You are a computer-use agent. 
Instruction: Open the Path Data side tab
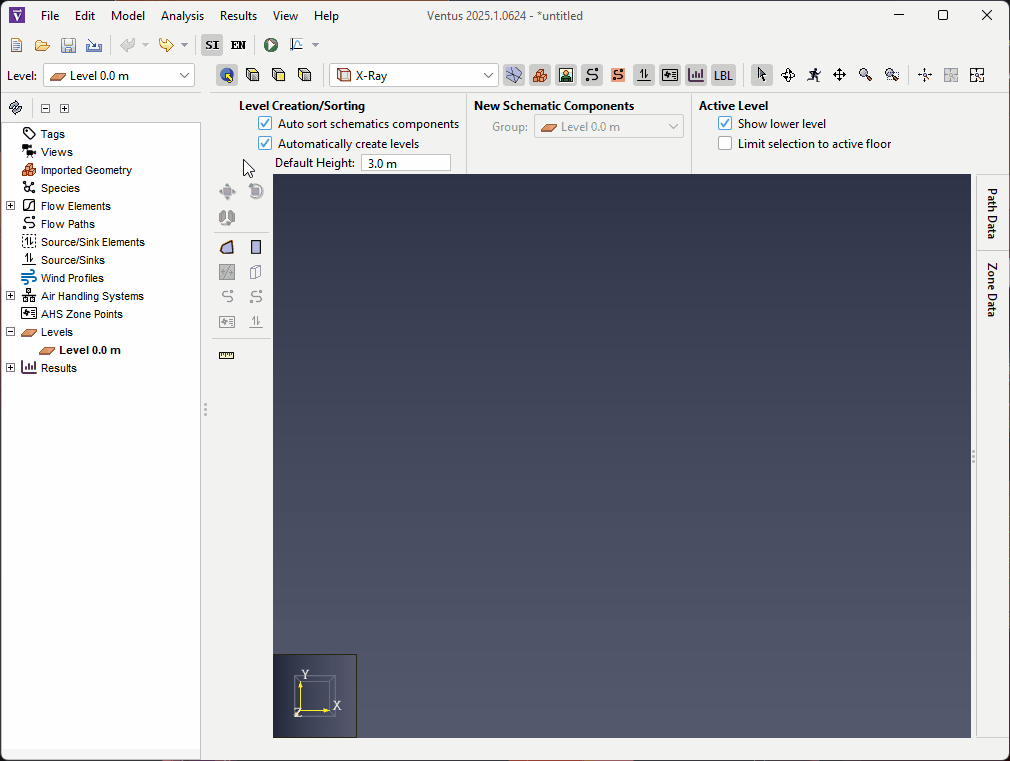click(x=992, y=213)
